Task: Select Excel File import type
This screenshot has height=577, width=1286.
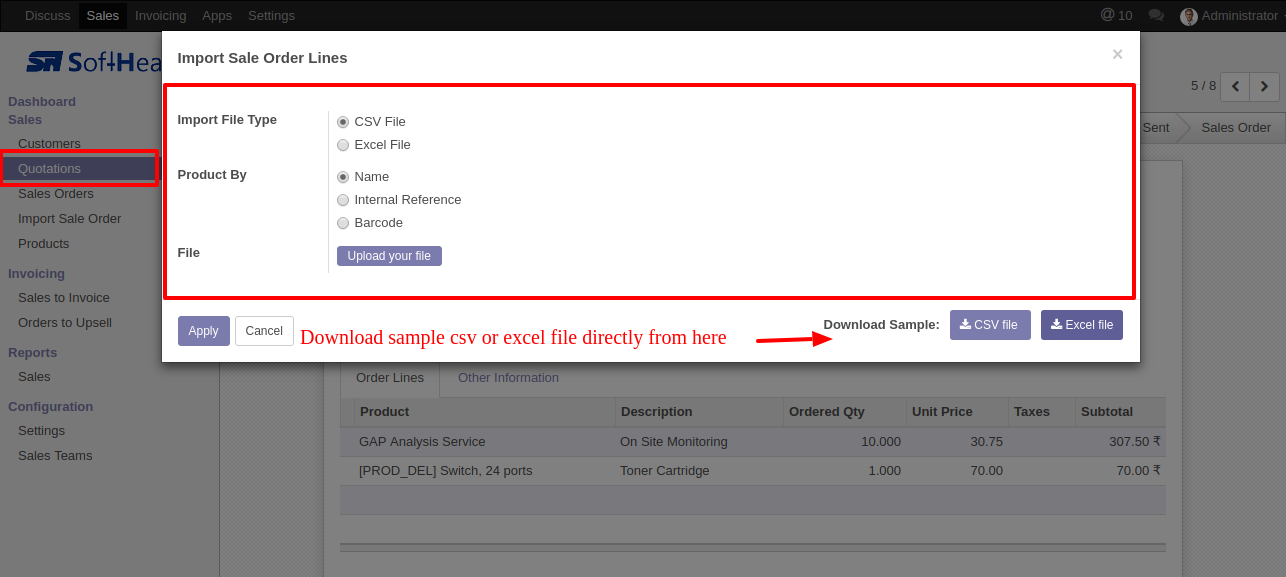Action: pyautogui.click(x=343, y=145)
